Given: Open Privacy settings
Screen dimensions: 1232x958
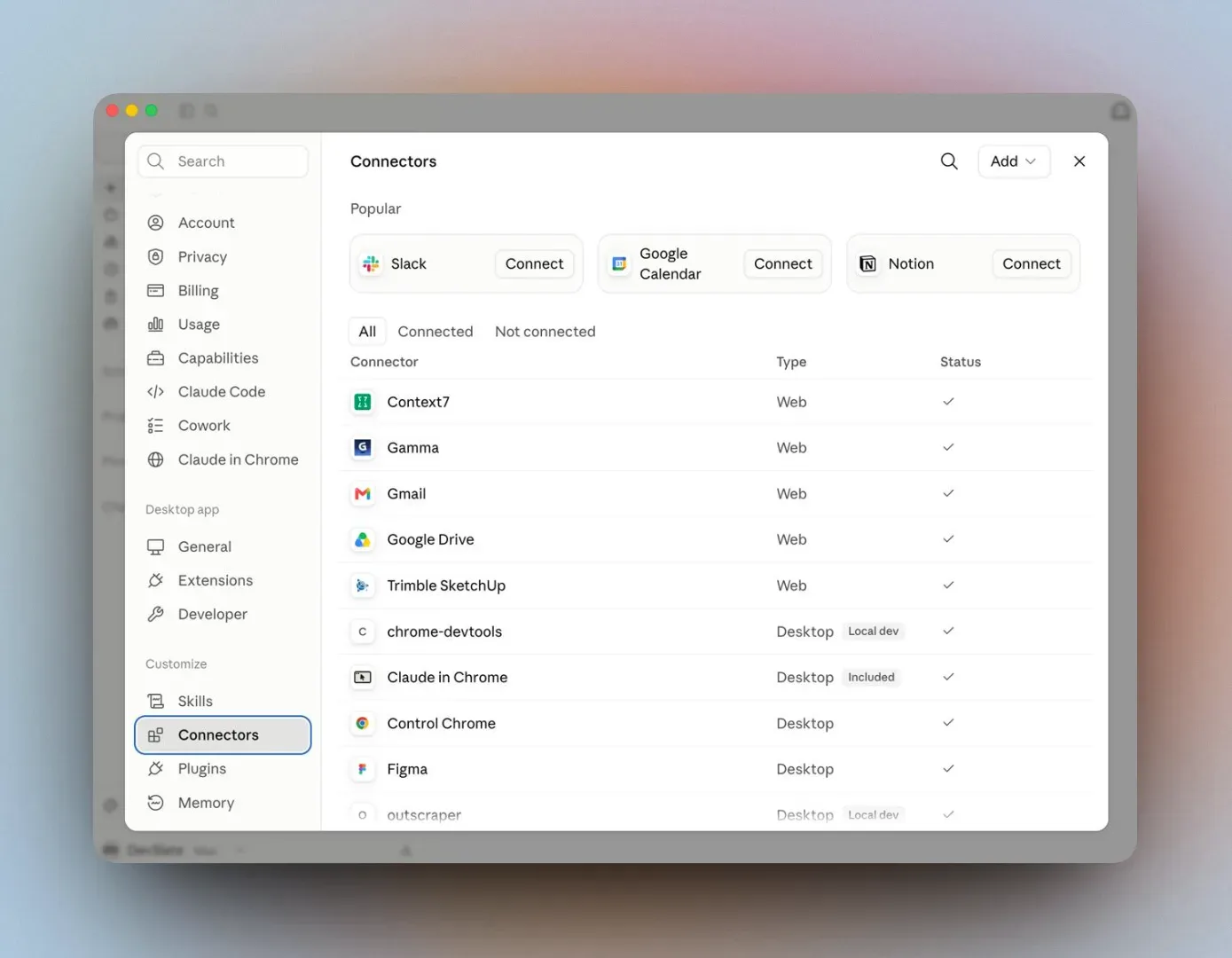Looking at the screenshot, I should pyautogui.click(x=224, y=256).
